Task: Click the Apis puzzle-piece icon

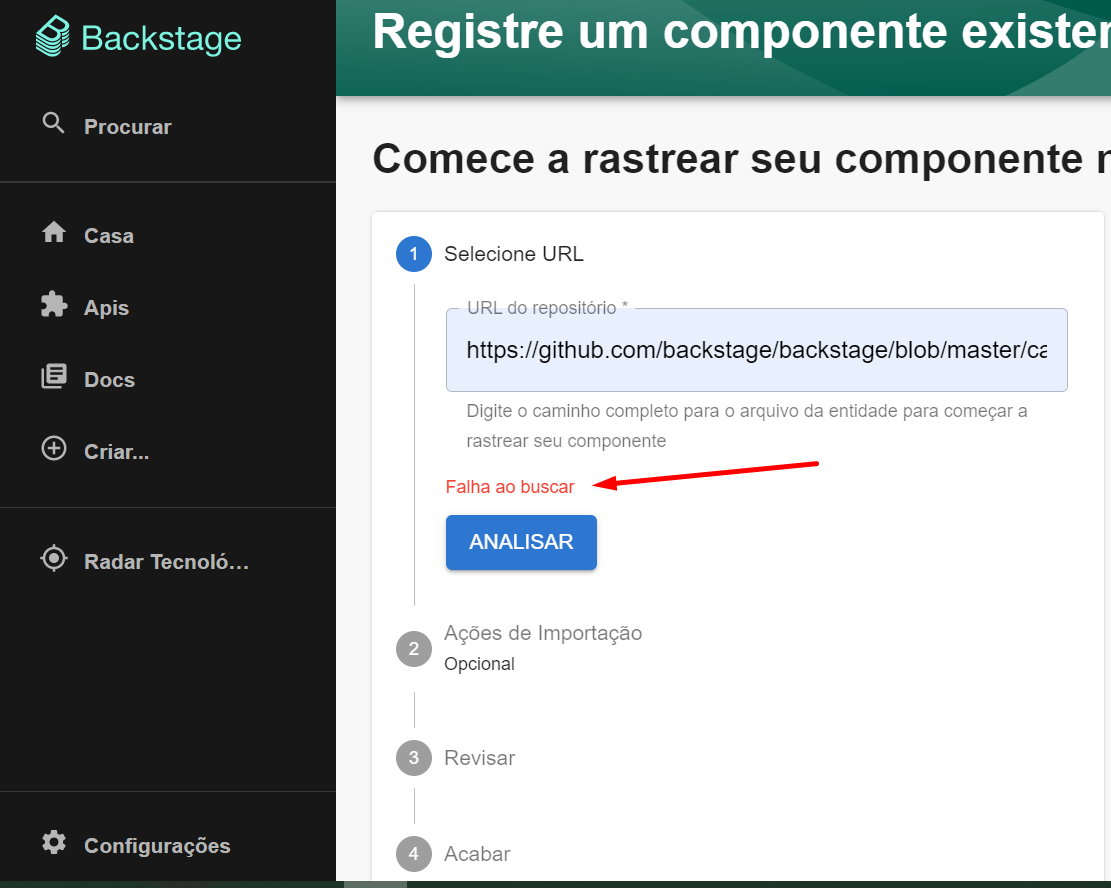Action: pyautogui.click(x=54, y=306)
